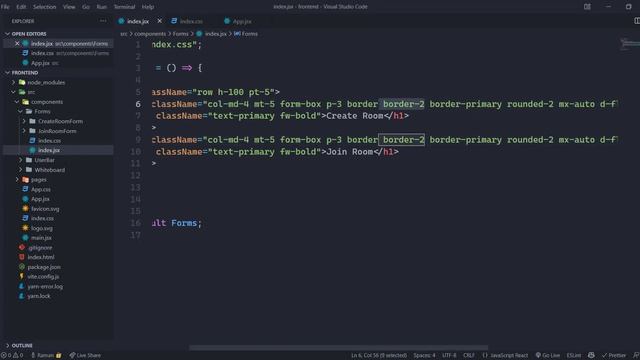Viewport: 640px width, 360px height.
Task: Split the editor to the right
Action: [636, 21]
